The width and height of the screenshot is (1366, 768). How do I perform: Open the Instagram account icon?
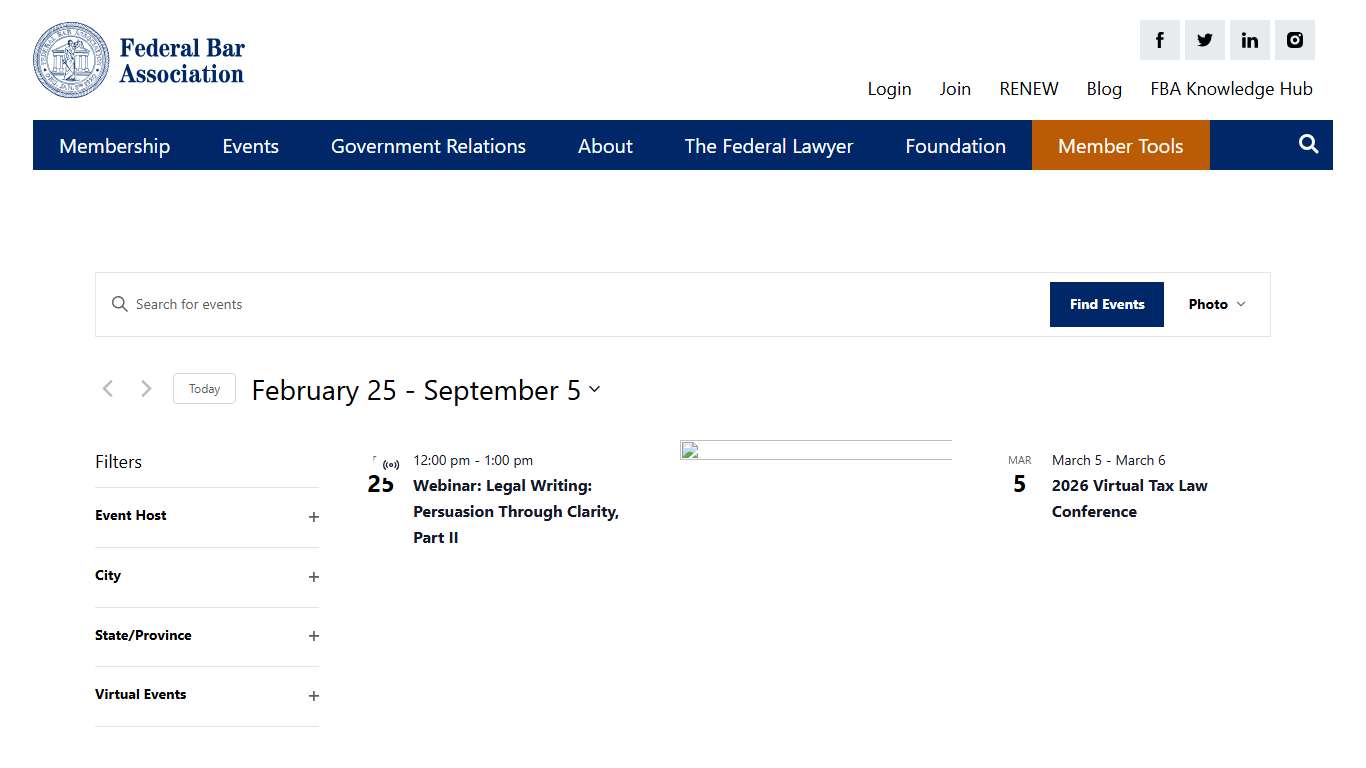pos(1295,40)
